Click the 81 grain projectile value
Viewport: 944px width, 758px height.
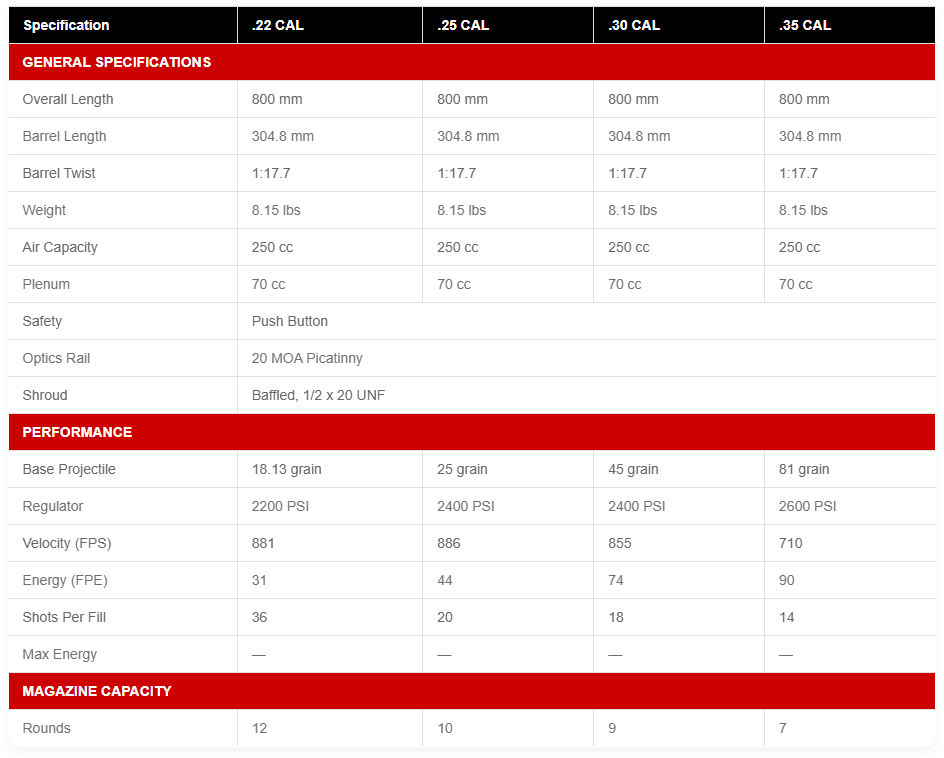pos(804,470)
